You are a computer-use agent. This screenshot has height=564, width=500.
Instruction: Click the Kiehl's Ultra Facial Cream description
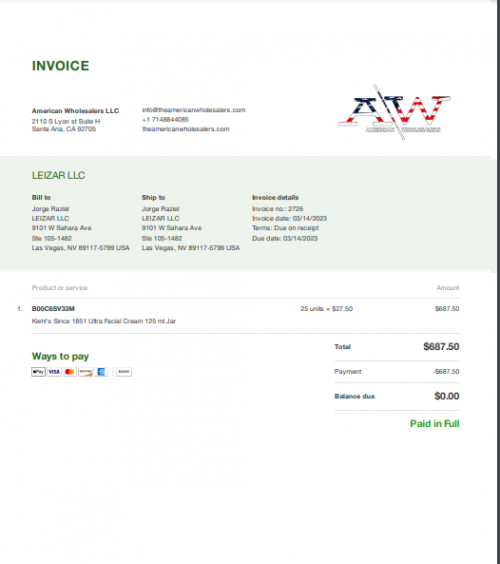[x=104, y=321]
